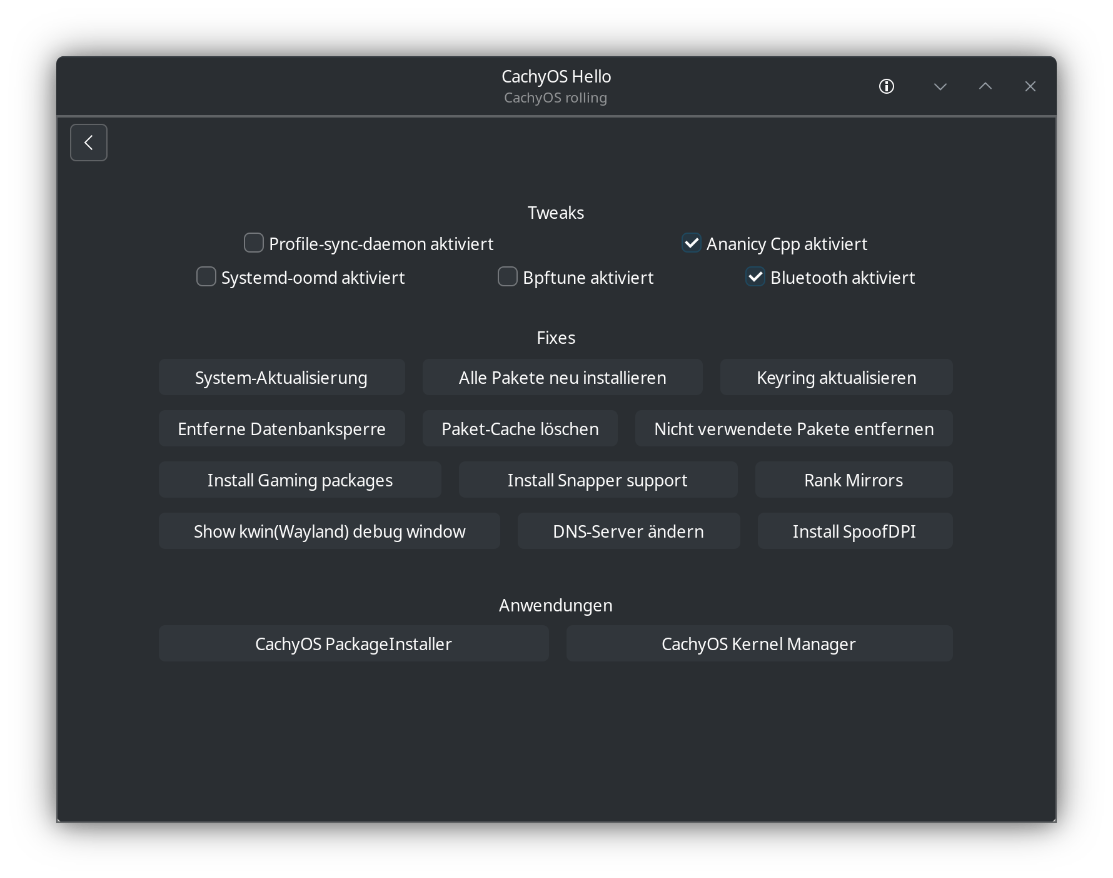Image resolution: width=1113 pixels, height=878 pixels.
Task: Disable Ananicy Cpp checkbox
Action: pos(691,243)
